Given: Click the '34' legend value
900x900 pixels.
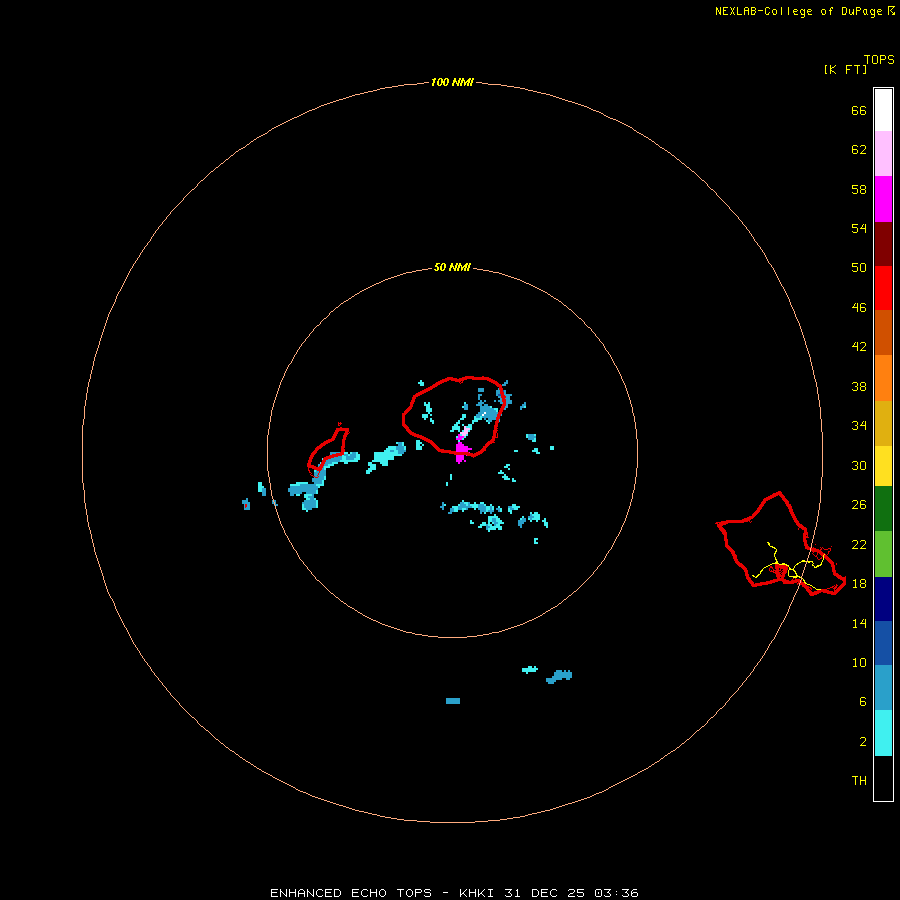Looking at the screenshot, I should pos(859,425).
